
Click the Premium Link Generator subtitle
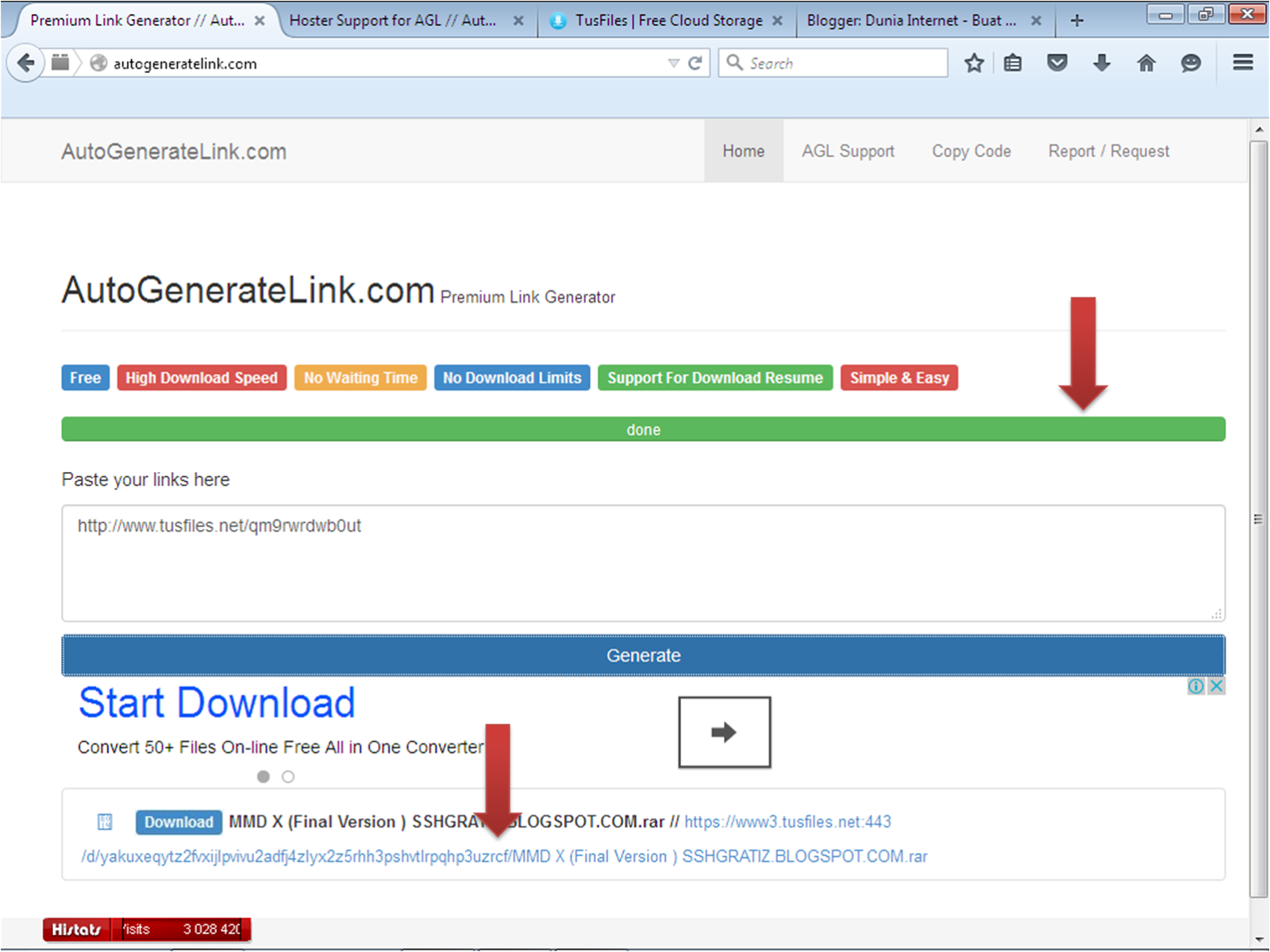pos(528,297)
